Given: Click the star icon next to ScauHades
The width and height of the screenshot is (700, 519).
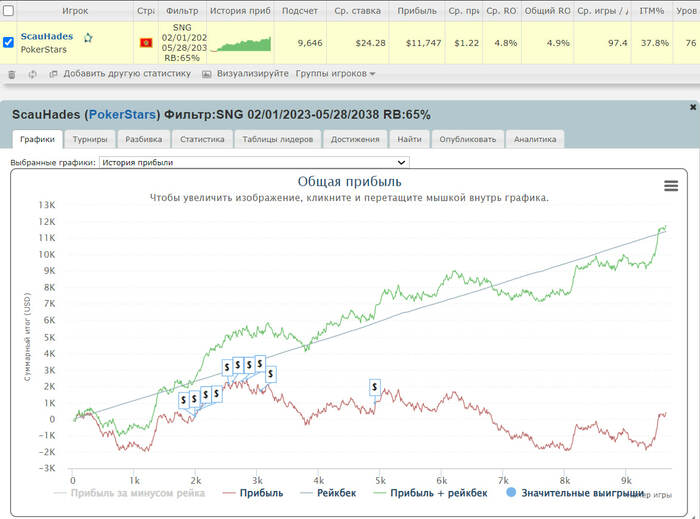Looking at the screenshot, I should click(x=88, y=37).
